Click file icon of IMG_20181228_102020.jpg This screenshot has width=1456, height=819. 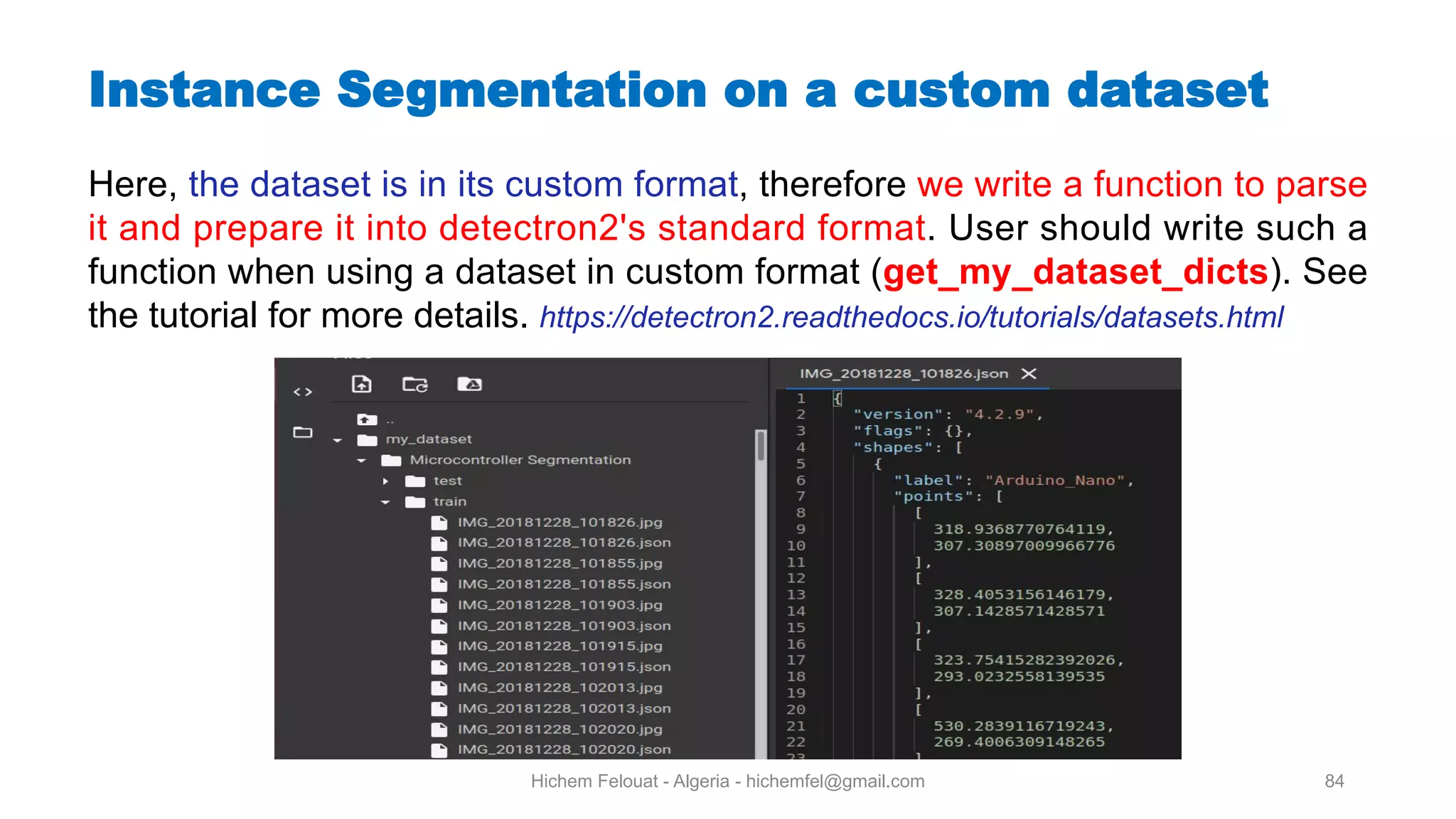[x=439, y=729]
